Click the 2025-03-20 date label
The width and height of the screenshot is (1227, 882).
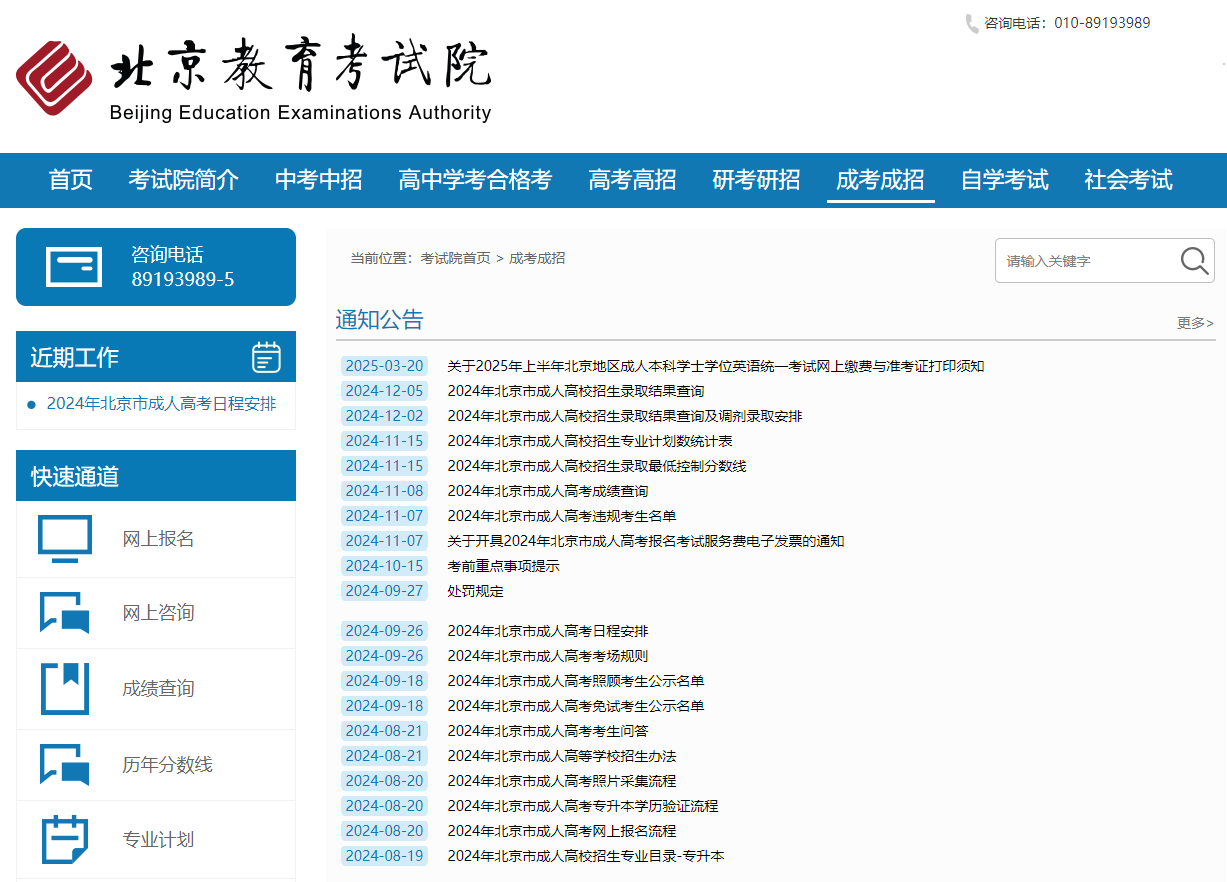tap(384, 366)
